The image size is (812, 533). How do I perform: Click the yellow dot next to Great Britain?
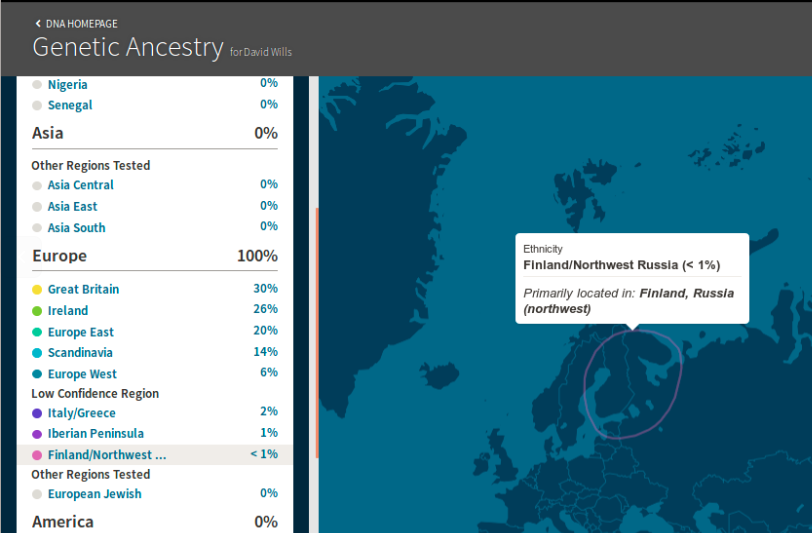(x=37, y=290)
